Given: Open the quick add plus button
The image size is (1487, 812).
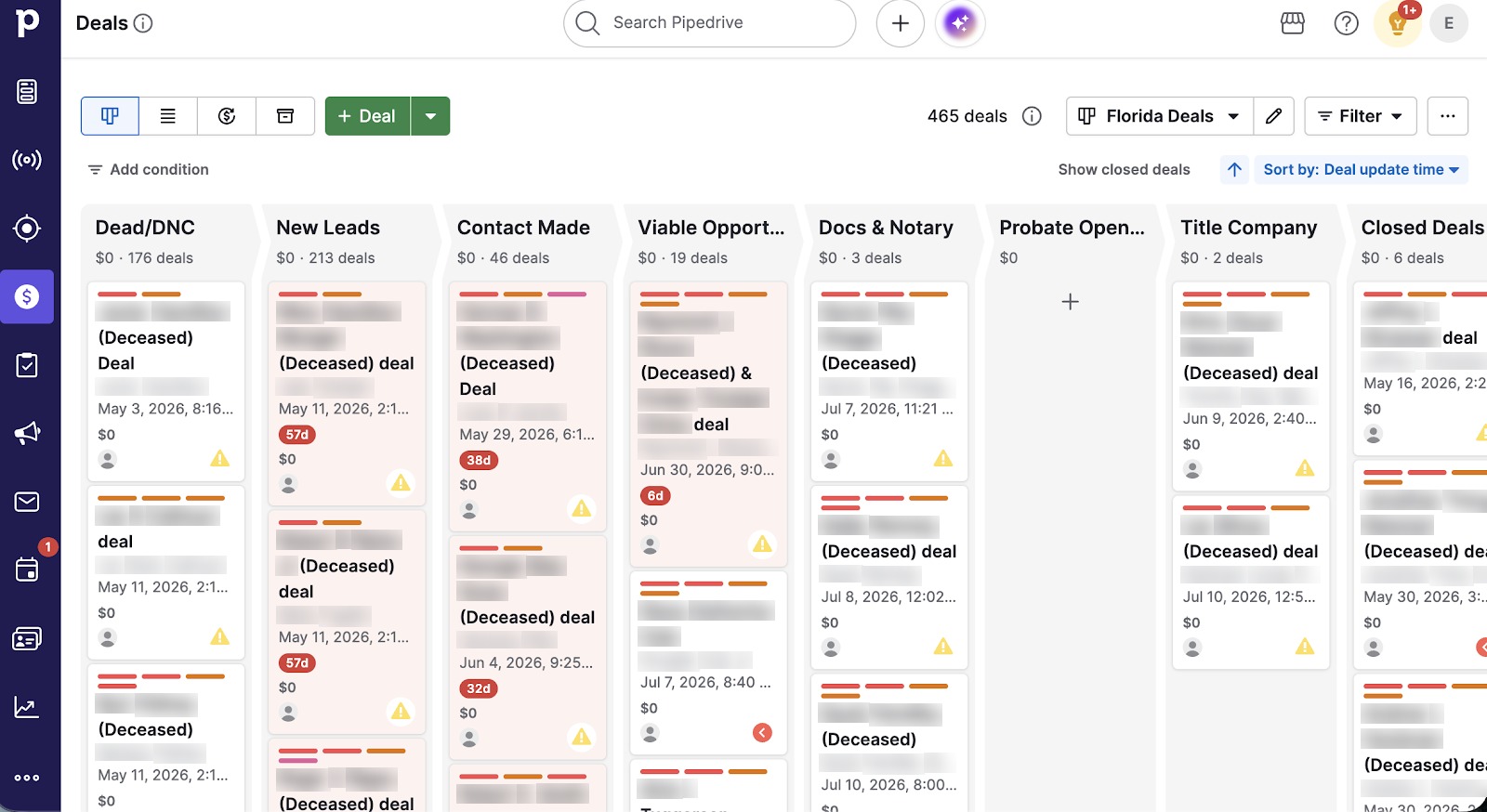Looking at the screenshot, I should click(x=900, y=23).
